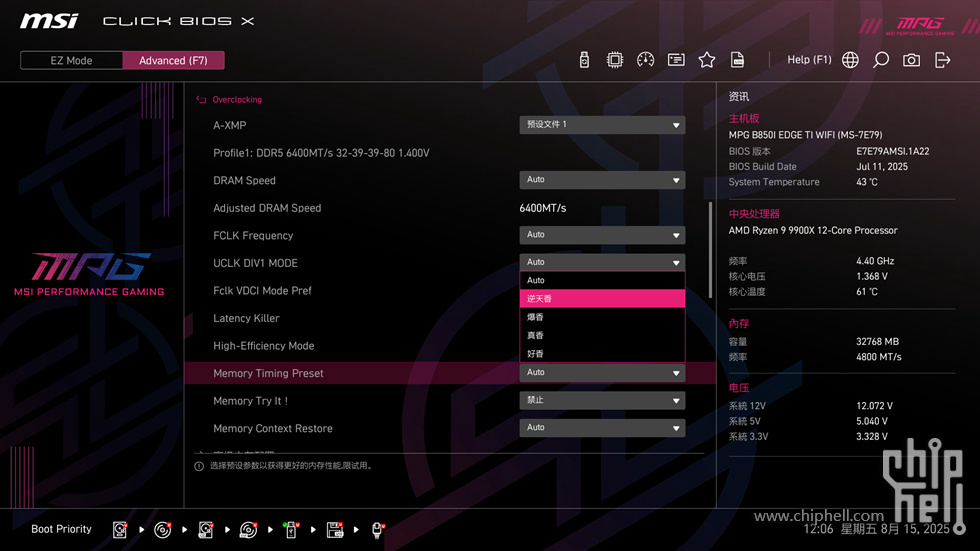
Task: Open the FCLK Frequency dropdown
Action: pyautogui.click(x=602, y=235)
